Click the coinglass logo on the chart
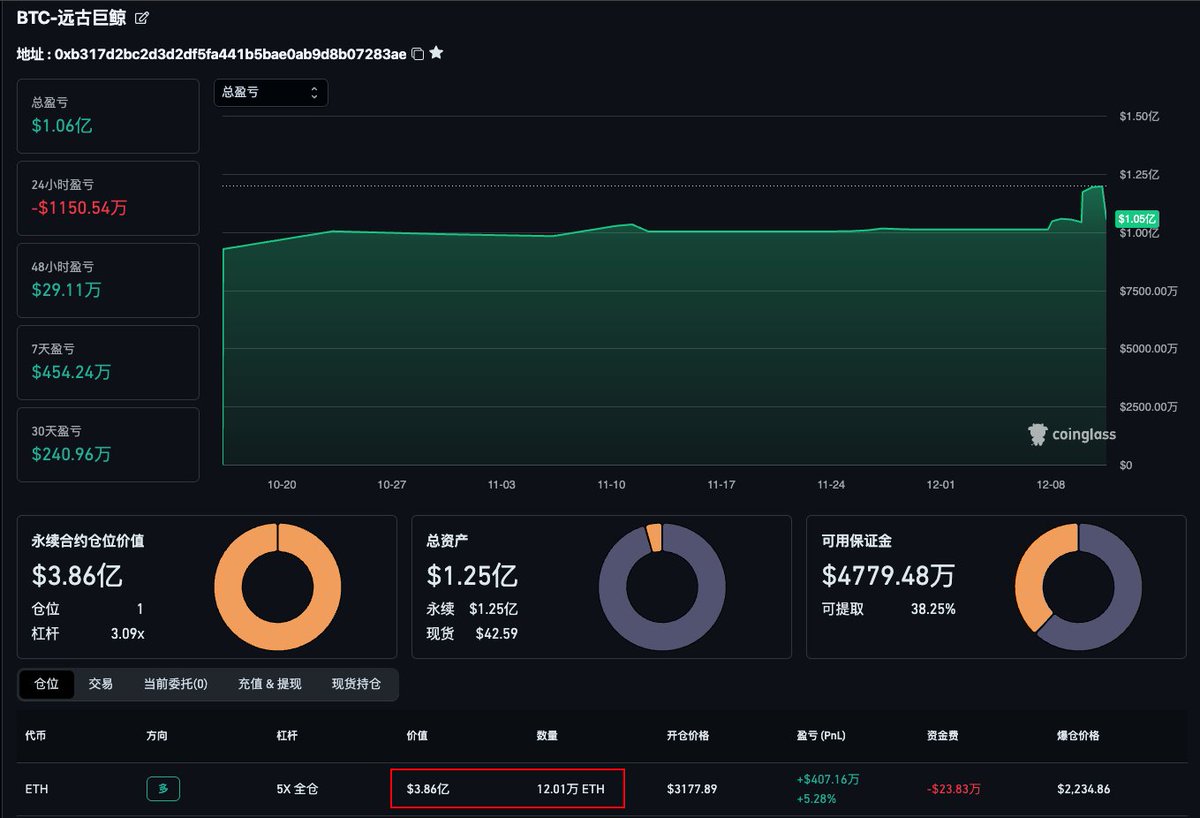 (x=1072, y=434)
